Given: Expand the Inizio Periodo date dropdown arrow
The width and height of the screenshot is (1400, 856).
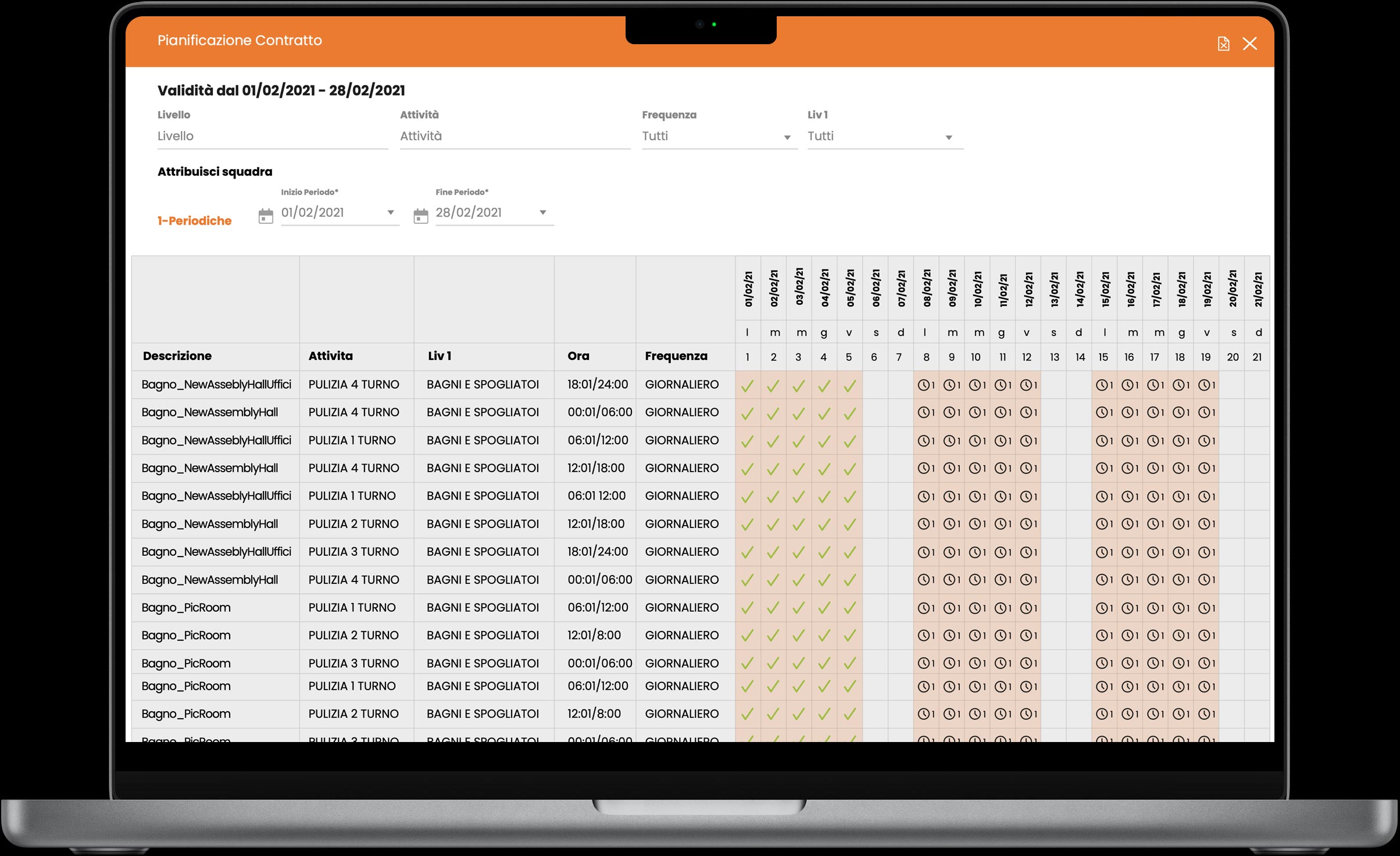Looking at the screenshot, I should point(391,213).
